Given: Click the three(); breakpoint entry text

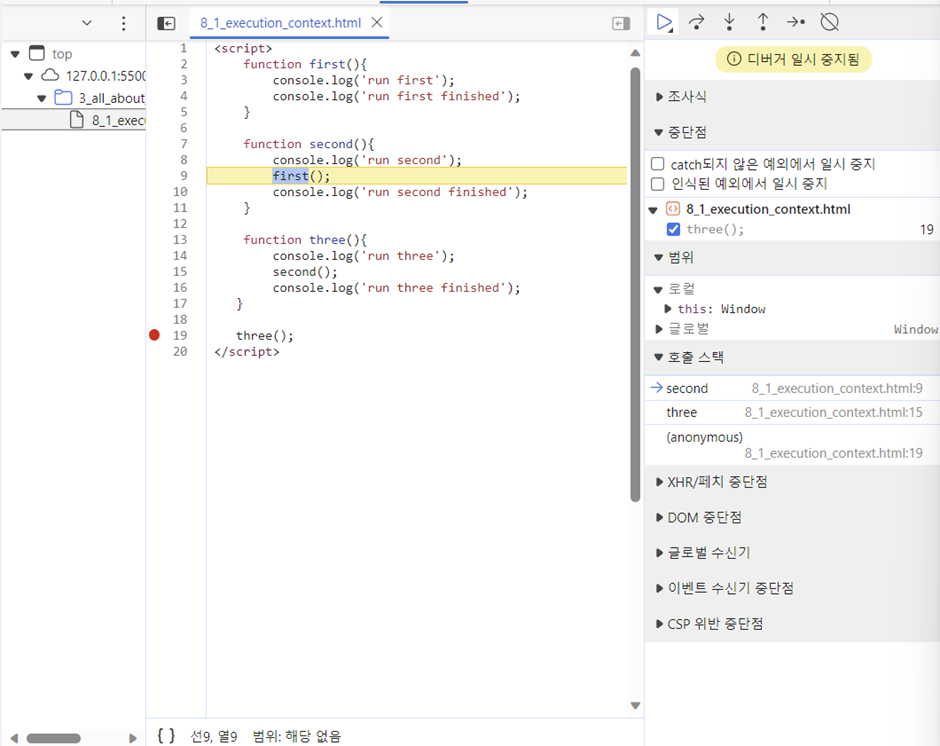Looking at the screenshot, I should tap(715, 229).
